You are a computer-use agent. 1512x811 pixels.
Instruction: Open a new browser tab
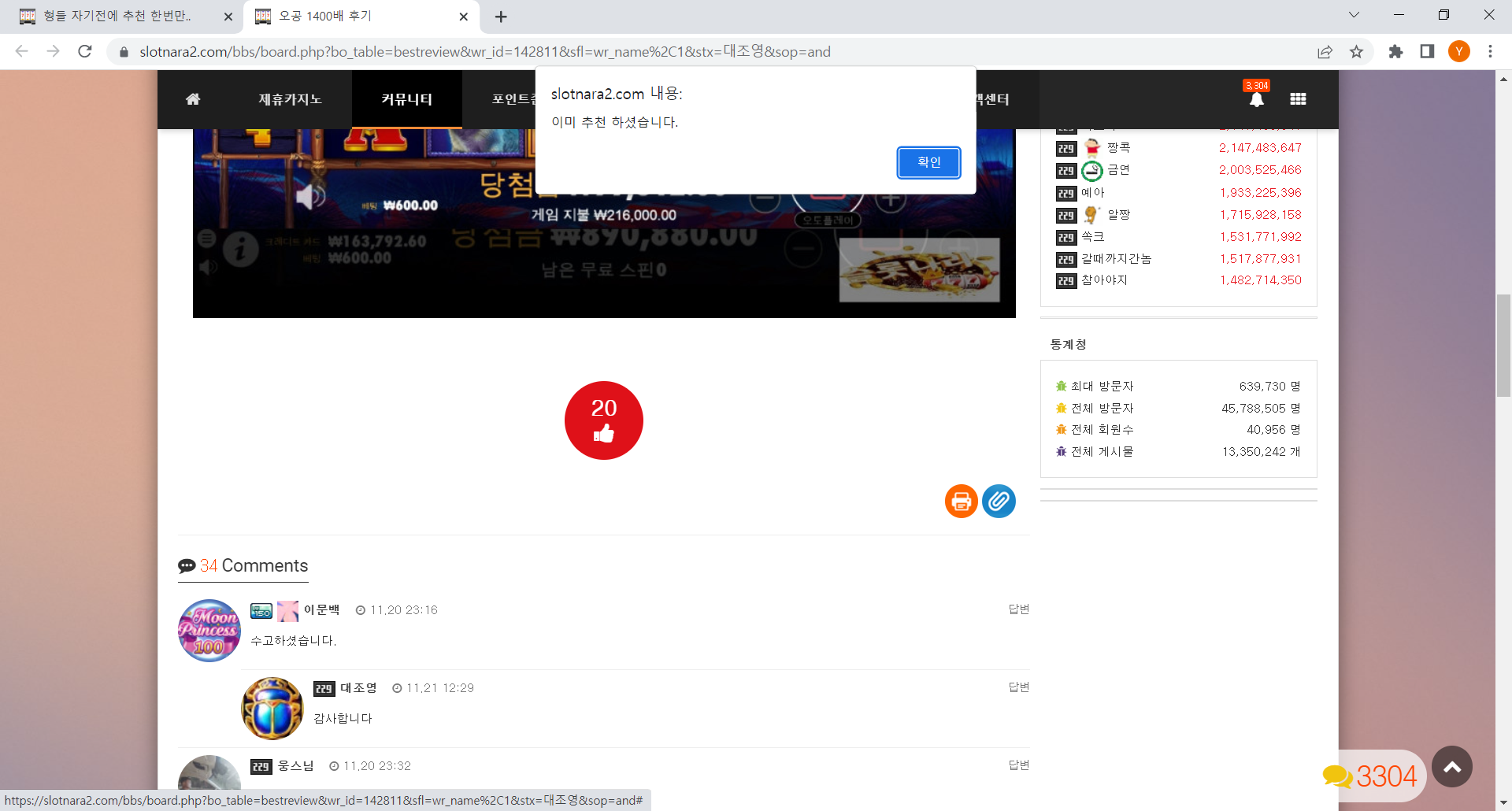click(x=501, y=17)
